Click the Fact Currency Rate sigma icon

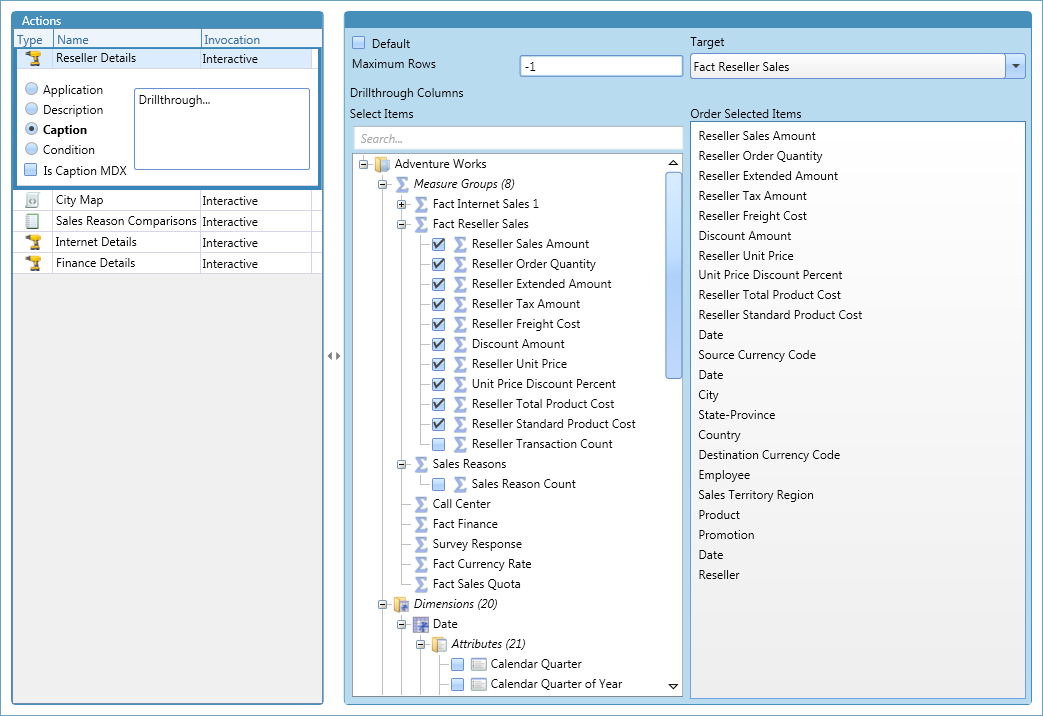[421, 564]
